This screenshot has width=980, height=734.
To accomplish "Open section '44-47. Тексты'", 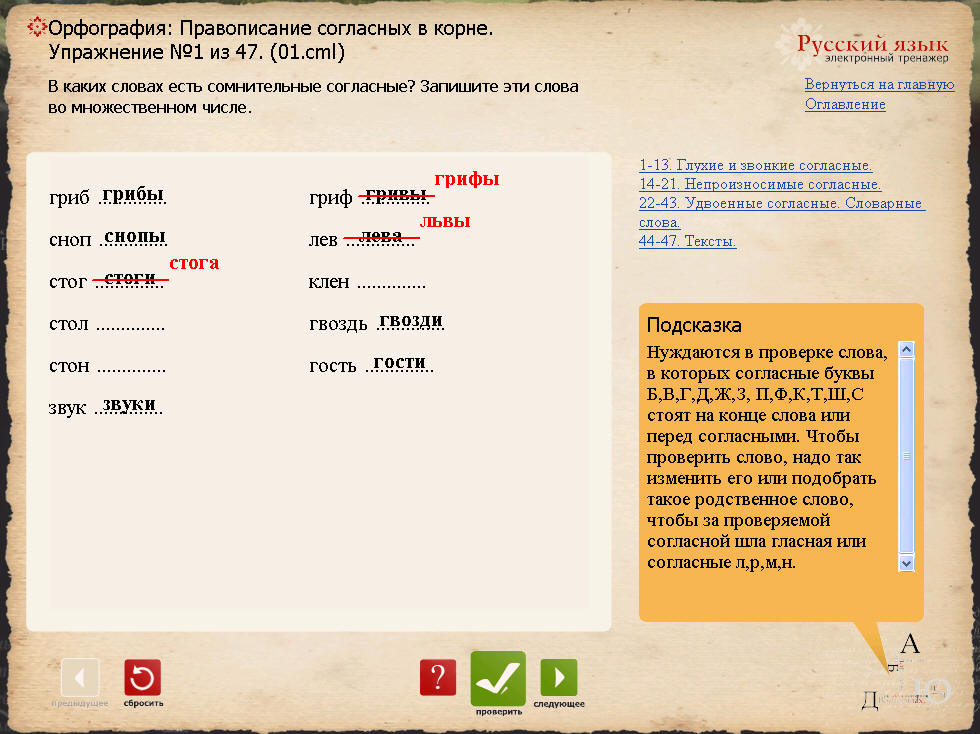I will coord(687,242).
